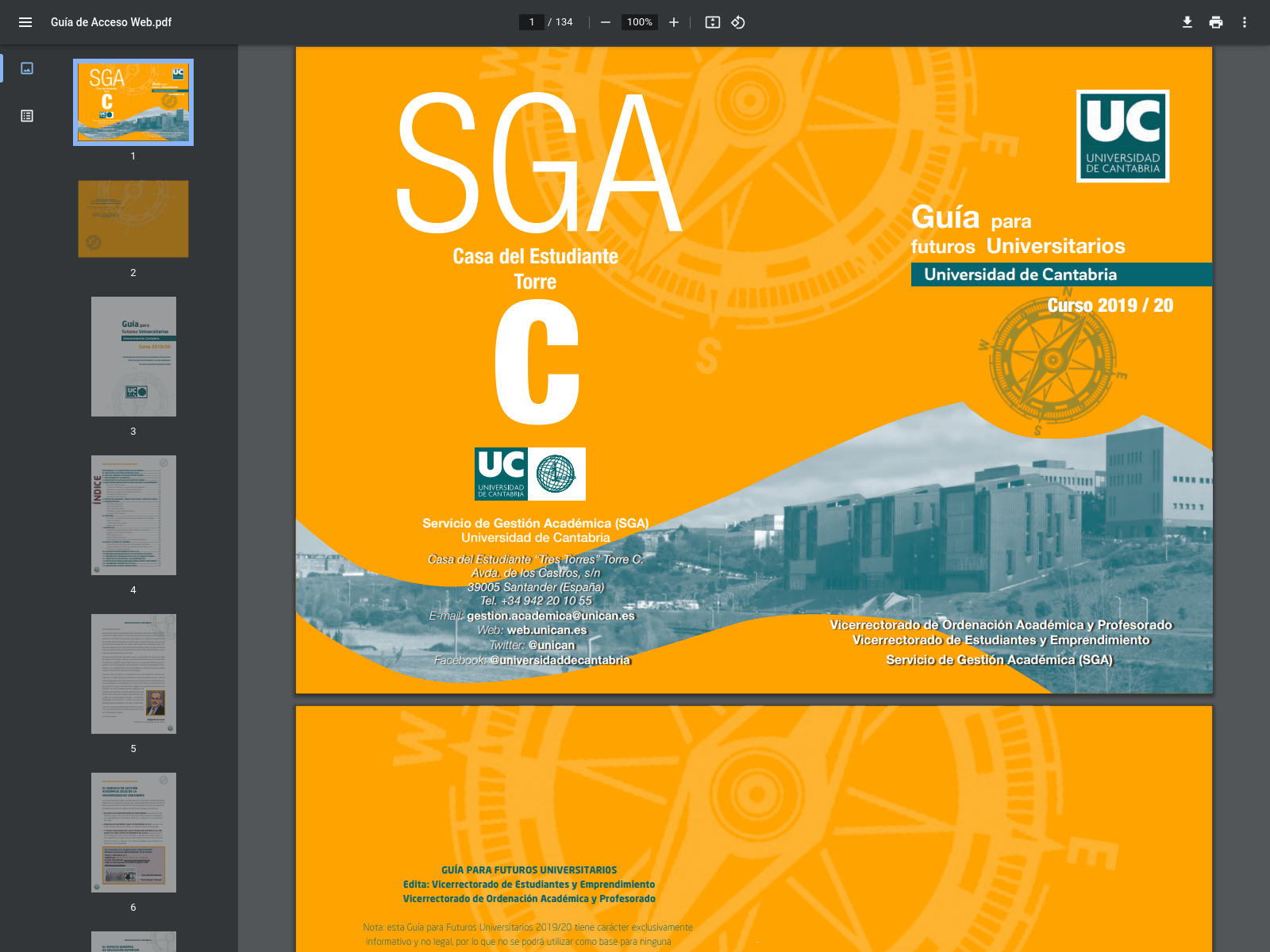Click the globe logo beside UC emblem
Image resolution: width=1270 pixels, height=952 pixels.
[x=556, y=474]
